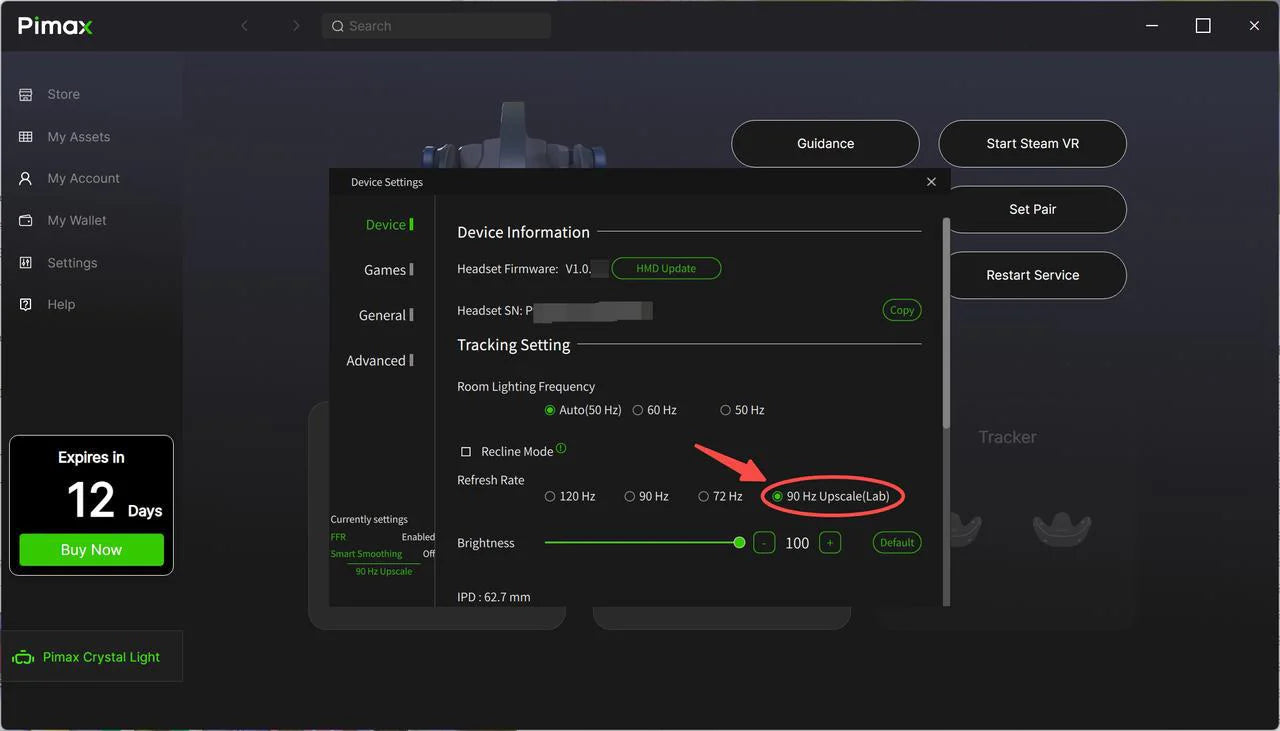Viewport: 1280px width, 731px height.
Task: Click the Settings sliders icon in sidebar
Action: [26, 263]
